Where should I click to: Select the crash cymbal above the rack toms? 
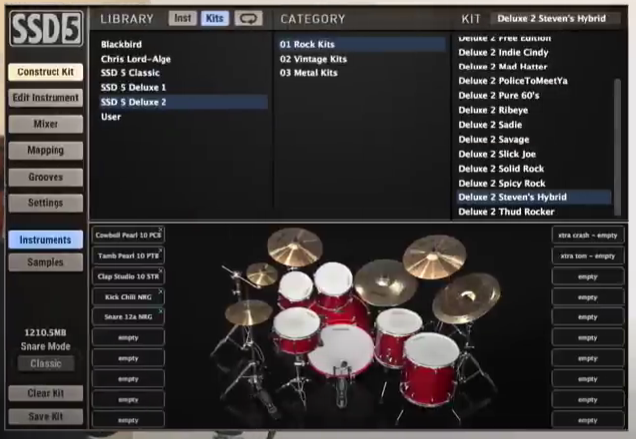(x=295, y=247)
